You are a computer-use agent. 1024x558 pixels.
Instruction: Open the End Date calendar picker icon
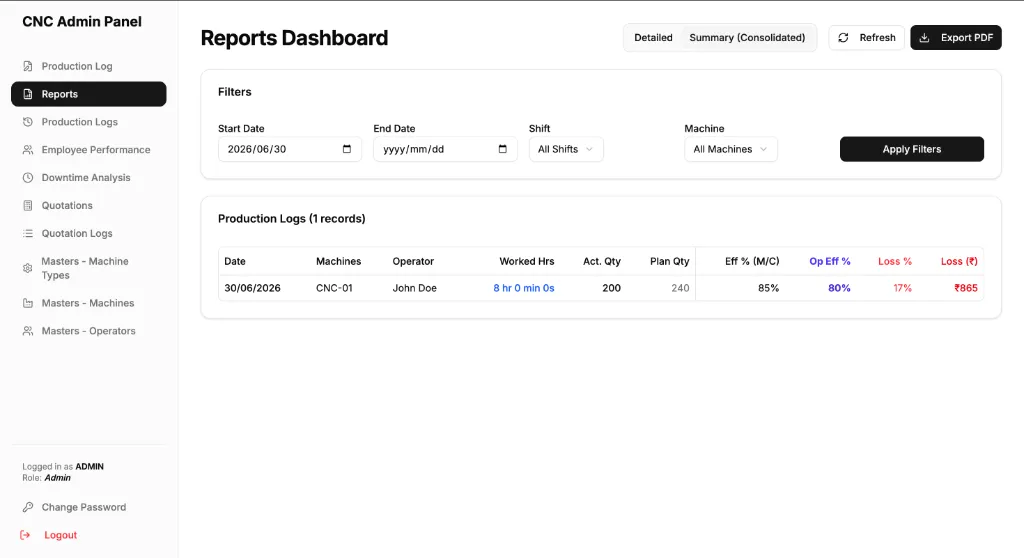(x=502, y=149)
